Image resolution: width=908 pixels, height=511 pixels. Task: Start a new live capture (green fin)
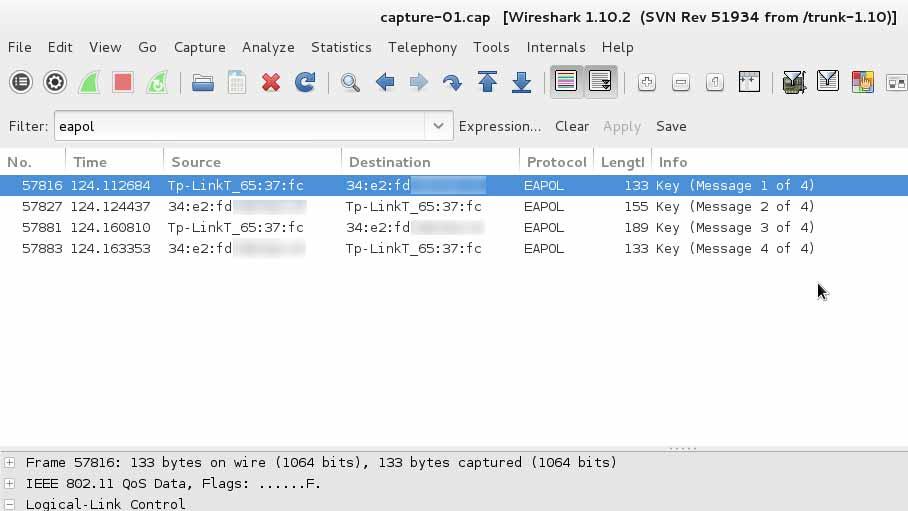89,82
